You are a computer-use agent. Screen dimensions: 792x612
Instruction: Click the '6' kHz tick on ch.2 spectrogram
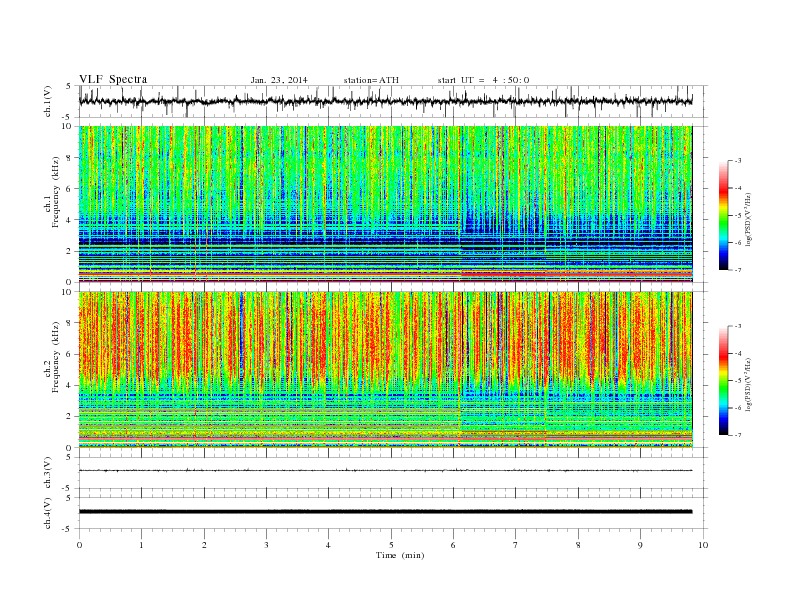click(70, 354)
